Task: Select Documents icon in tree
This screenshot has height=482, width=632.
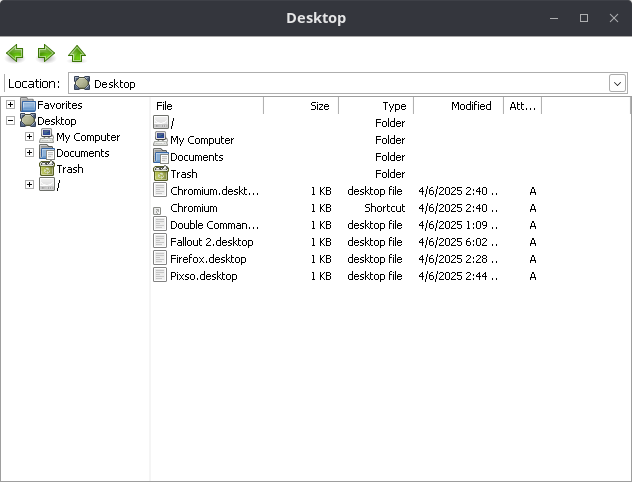Action: click(47, 152)
